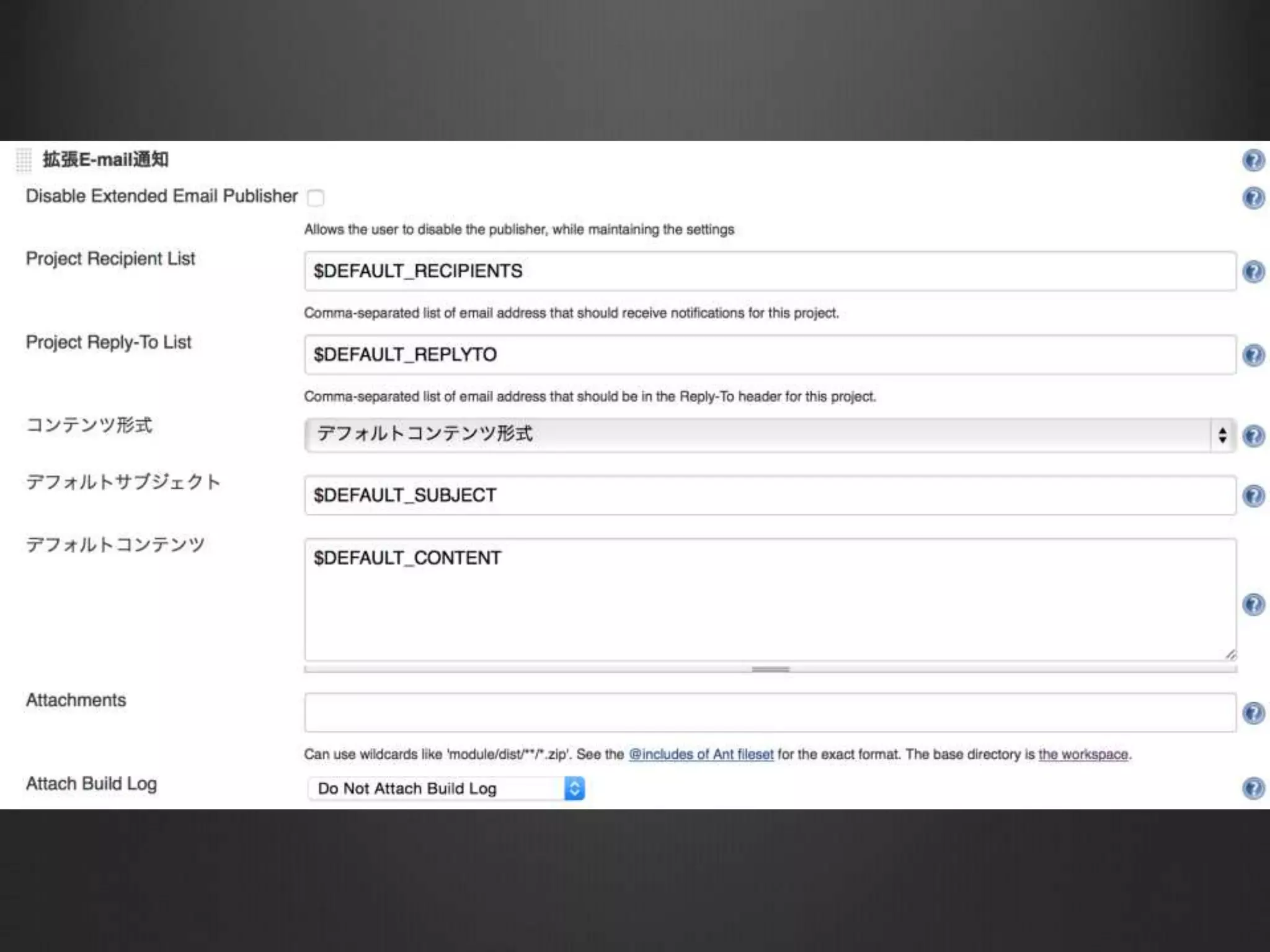Open help icon for Attachments field
The image size is (1270, 952).
(1253, 713)
